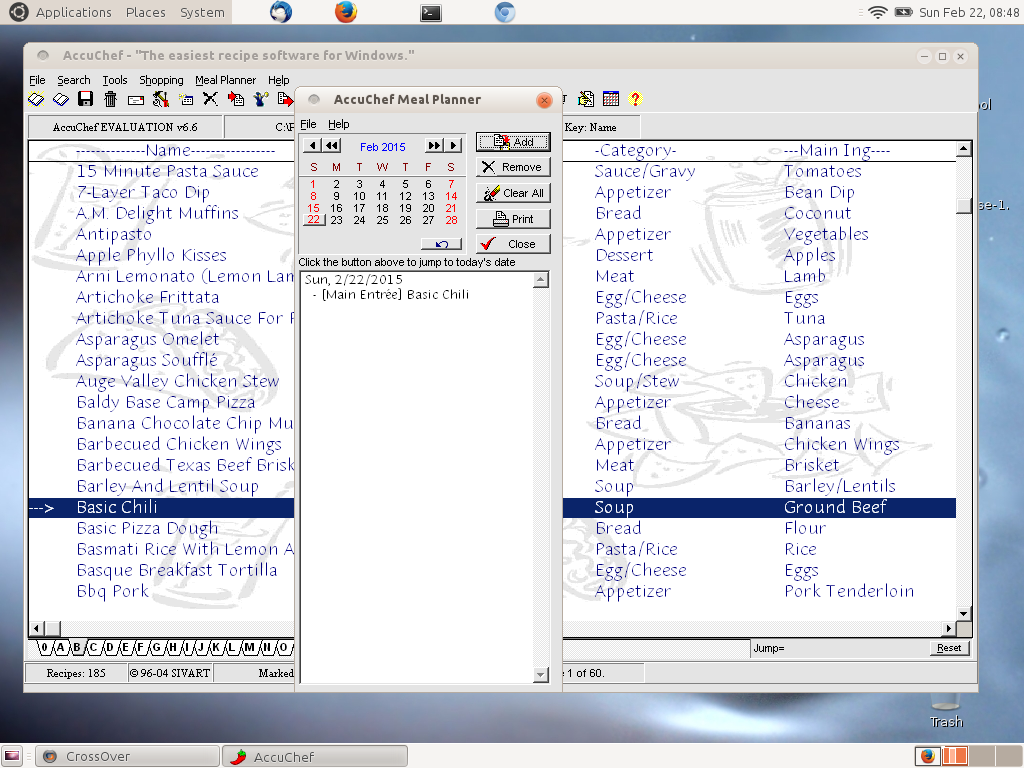Launch the recipe wizard toolbar icon

tap(260, 99)
